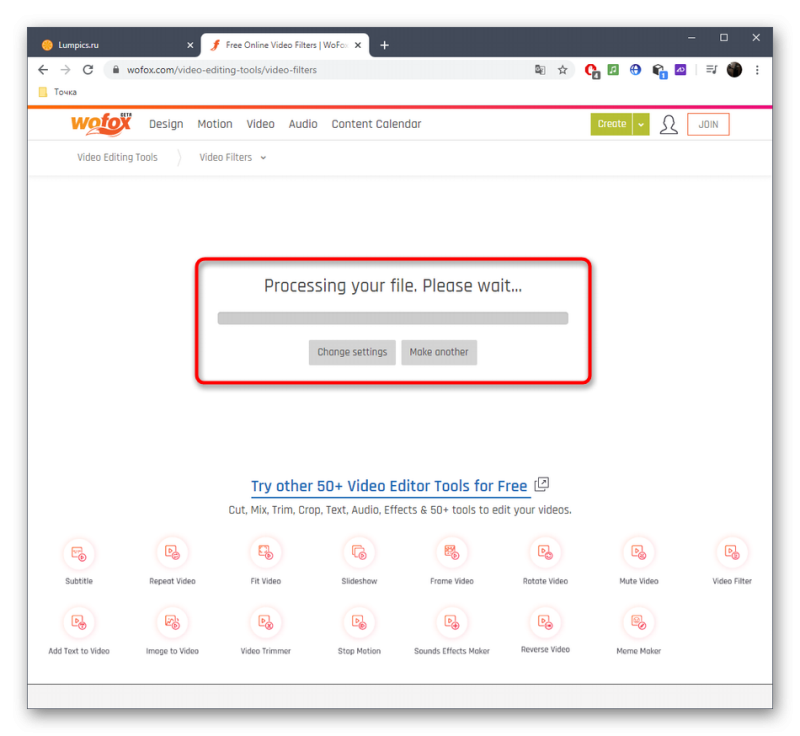800x736 pixels.
Task: Open the Content Calendar menu
Action: [x=376, y=124]
